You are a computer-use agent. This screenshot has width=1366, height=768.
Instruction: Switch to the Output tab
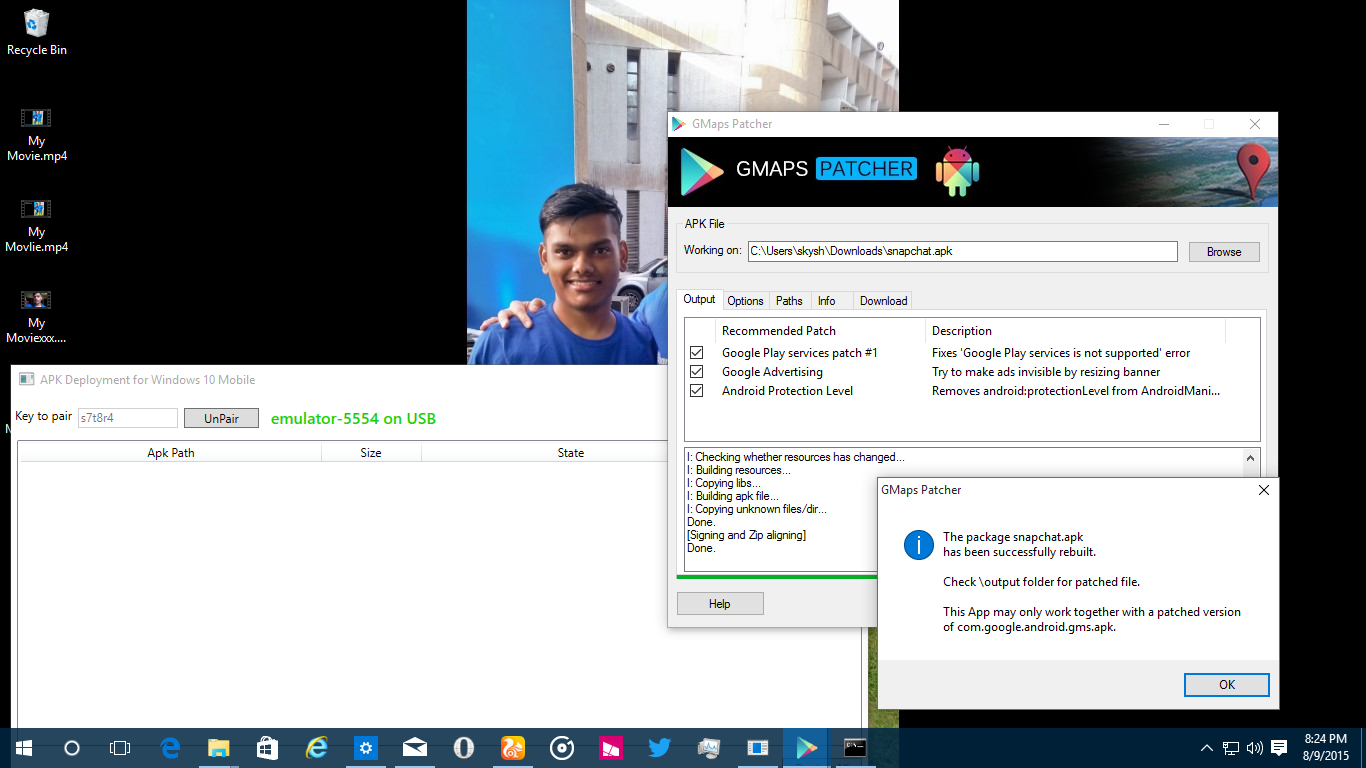tap(699, 300)
